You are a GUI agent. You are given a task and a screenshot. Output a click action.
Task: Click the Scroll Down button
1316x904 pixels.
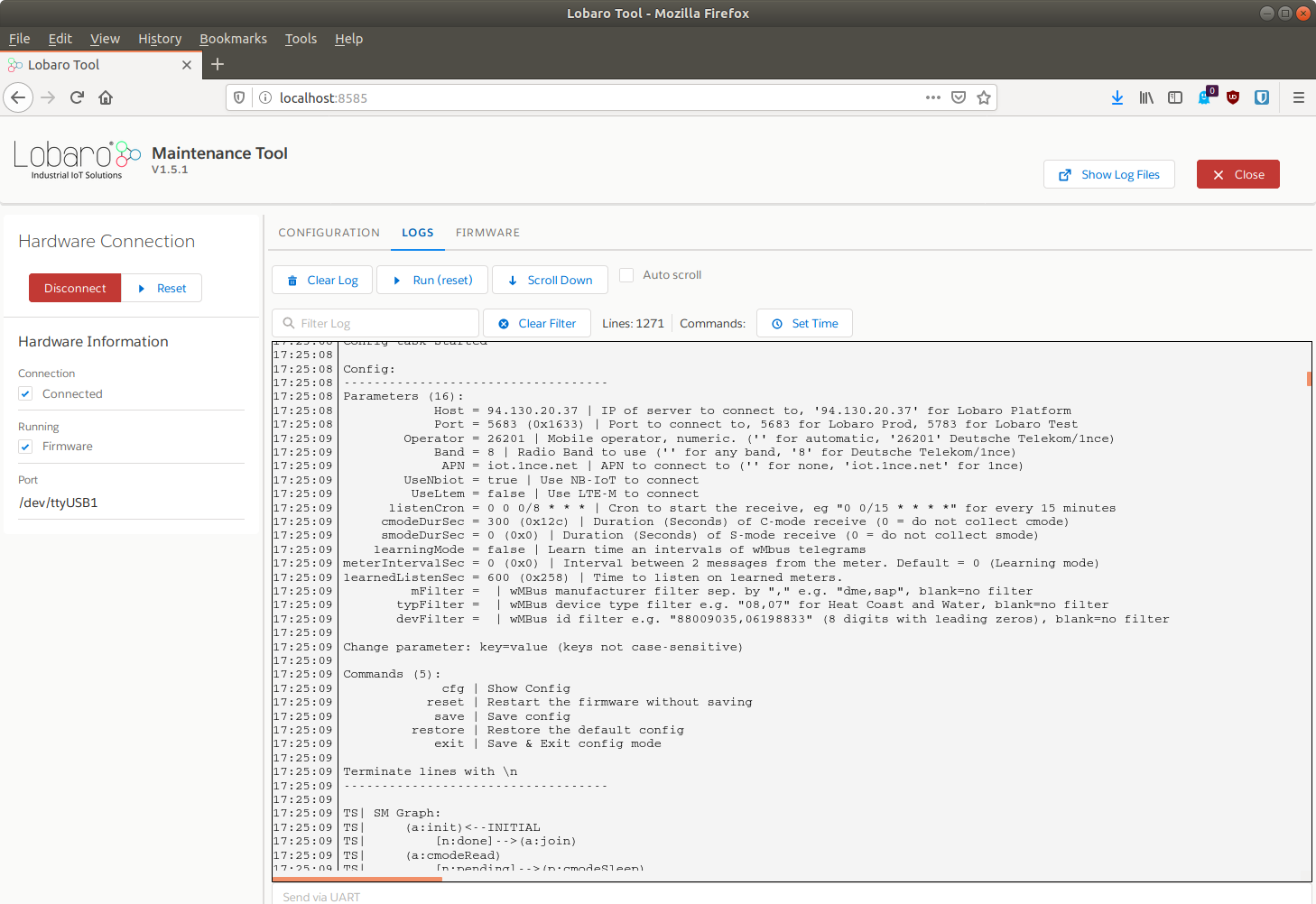tap(550, 280)
